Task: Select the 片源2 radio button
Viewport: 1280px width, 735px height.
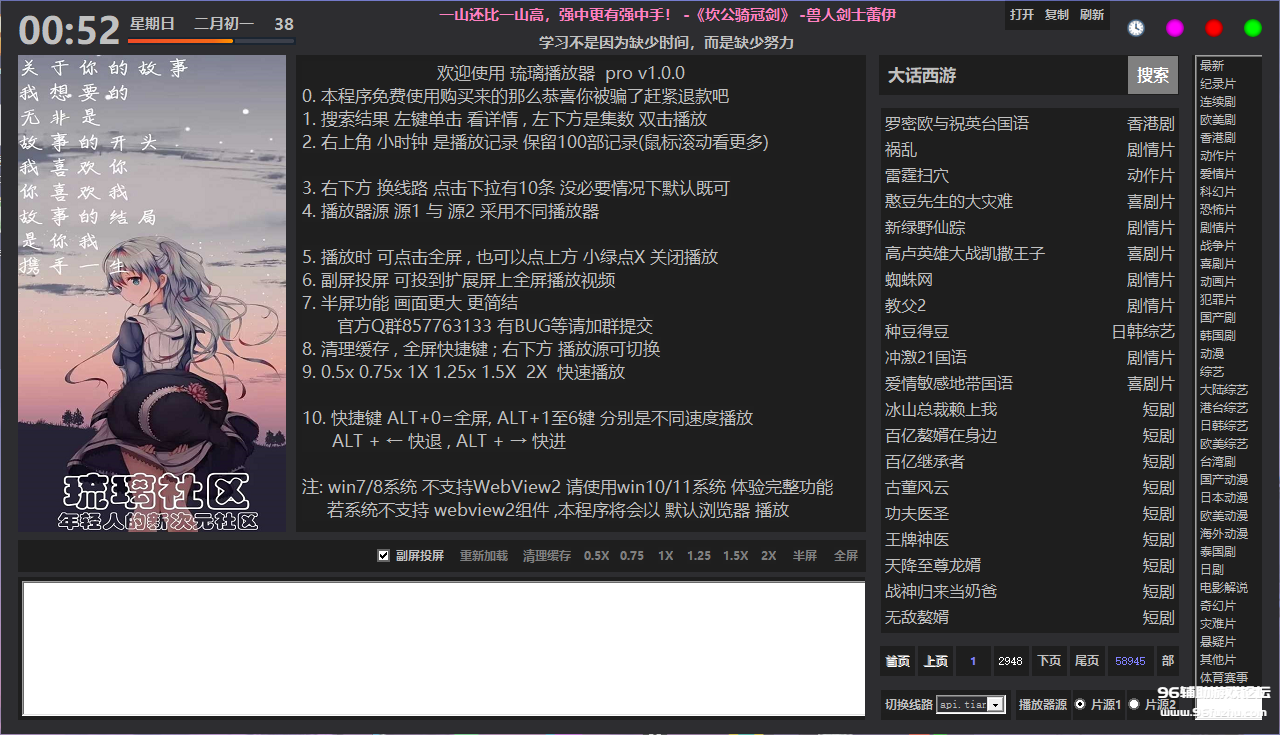Action: click(1134, 704)
